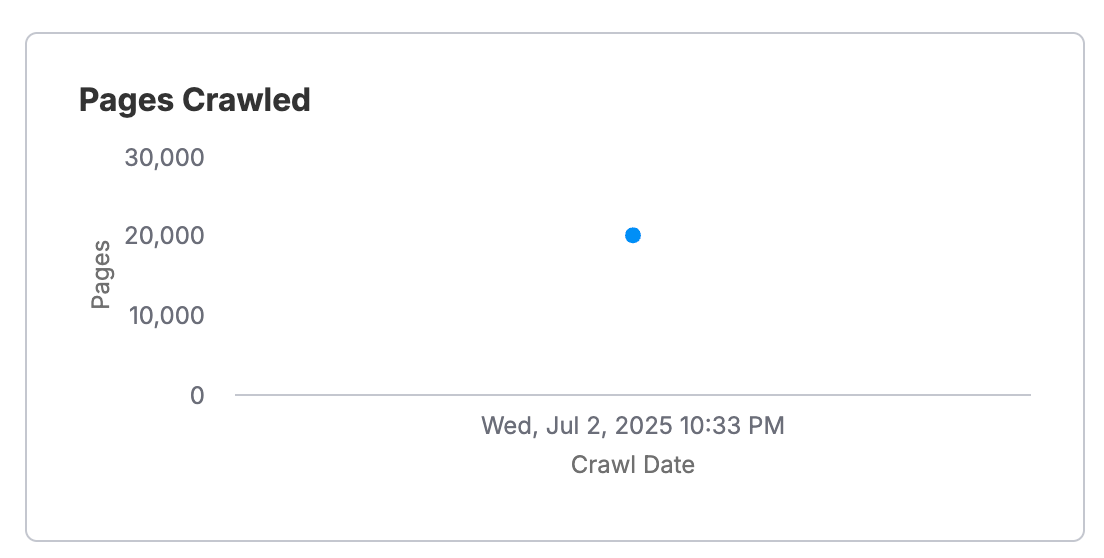Select the vertical Pages axis title
Viewport: 1104px width, 558px height.
(101, 274)
